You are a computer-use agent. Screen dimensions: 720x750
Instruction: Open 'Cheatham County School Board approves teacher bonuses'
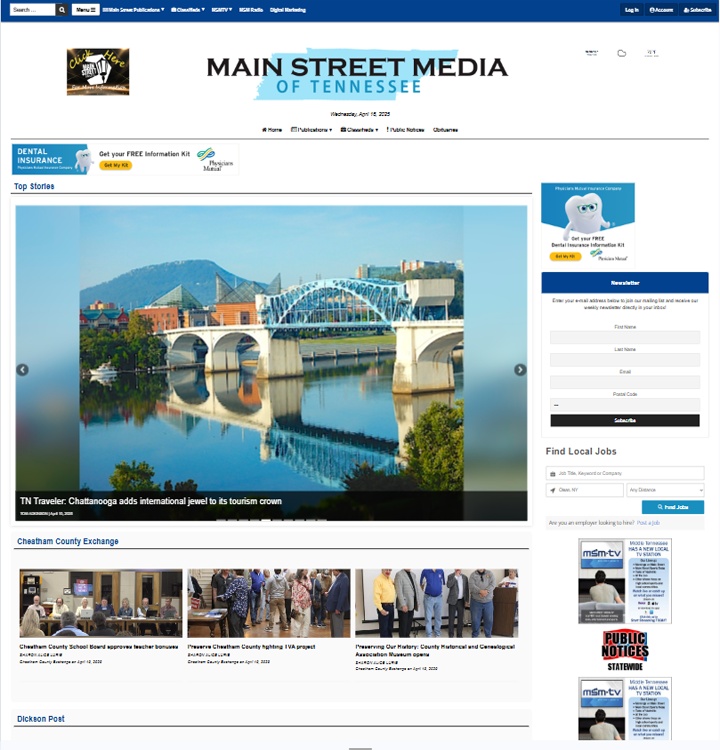click(x=99, y=647)
